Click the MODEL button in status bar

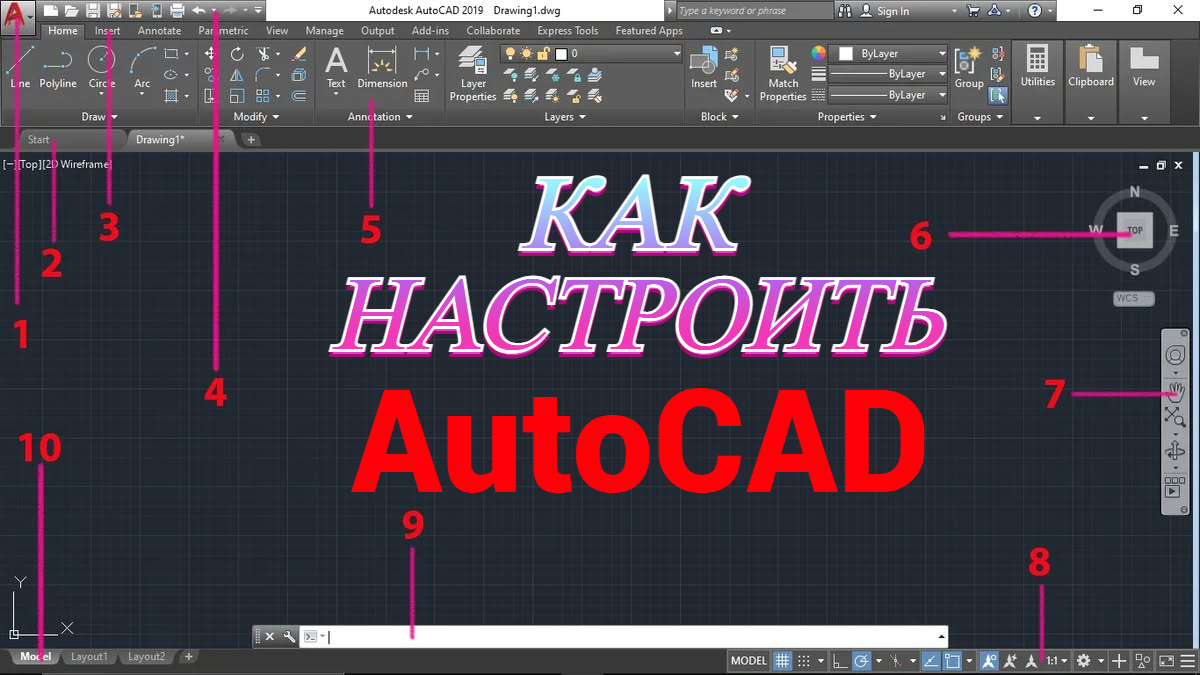(x=749, y=661)
